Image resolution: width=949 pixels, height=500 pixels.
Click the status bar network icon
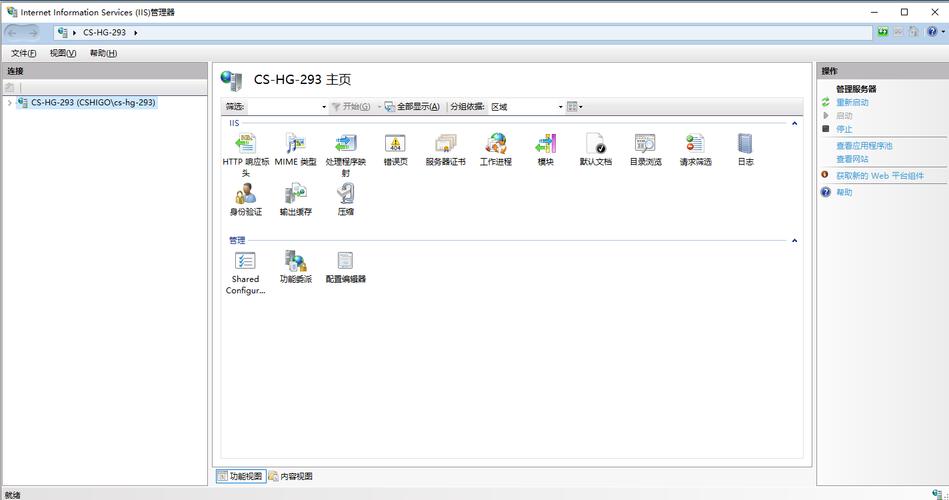(938, 495)
